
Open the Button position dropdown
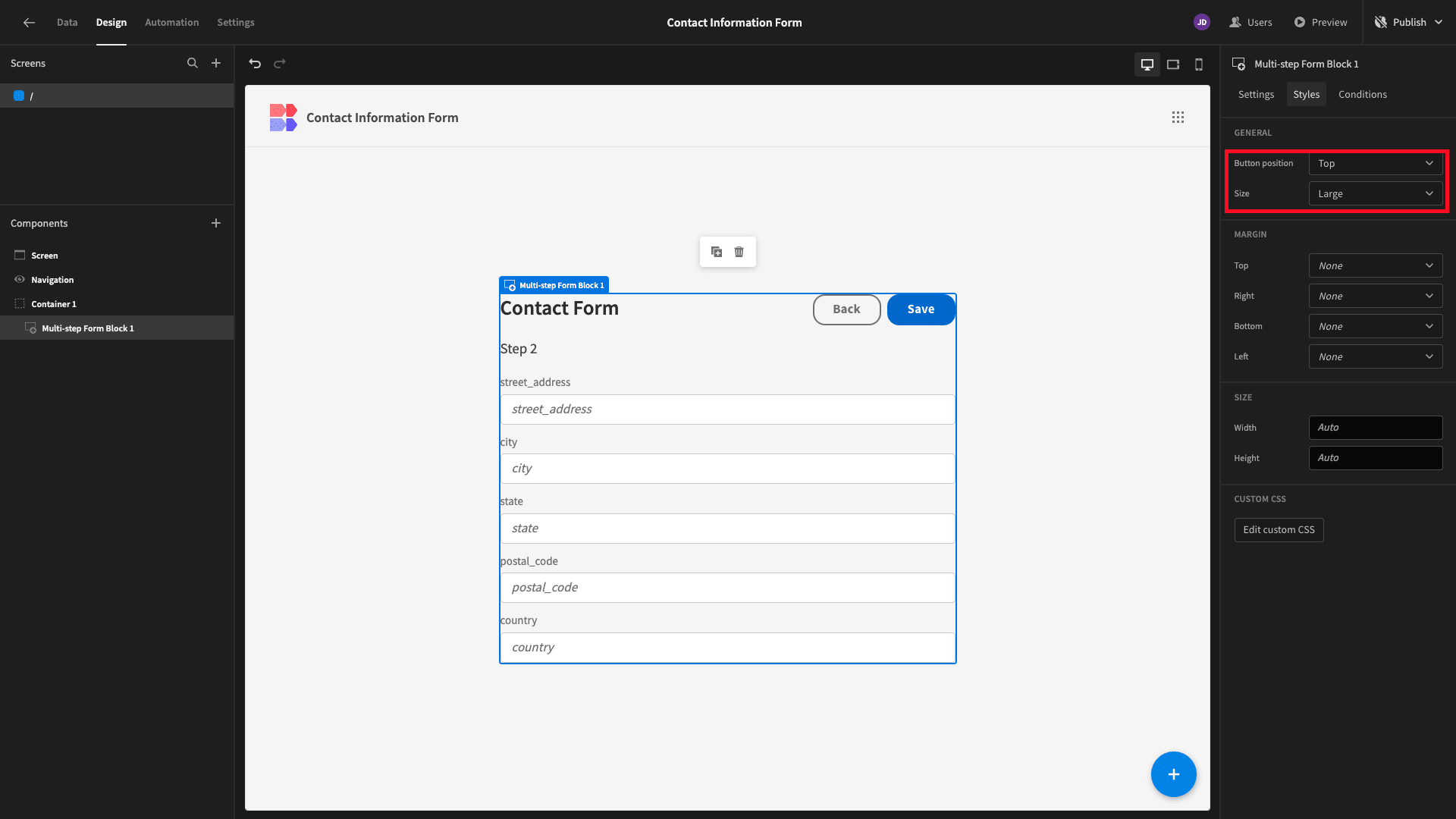coord(1376,164)
